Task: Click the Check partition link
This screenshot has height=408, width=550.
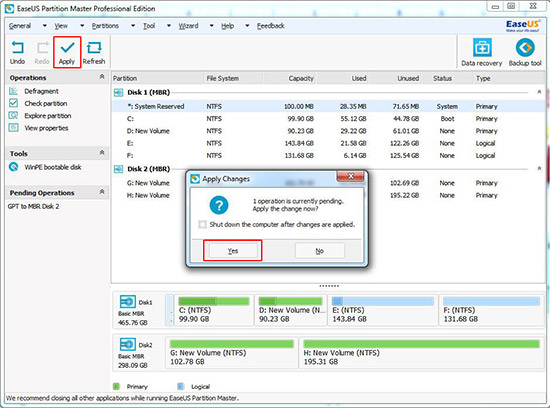Action: [46, 103]
